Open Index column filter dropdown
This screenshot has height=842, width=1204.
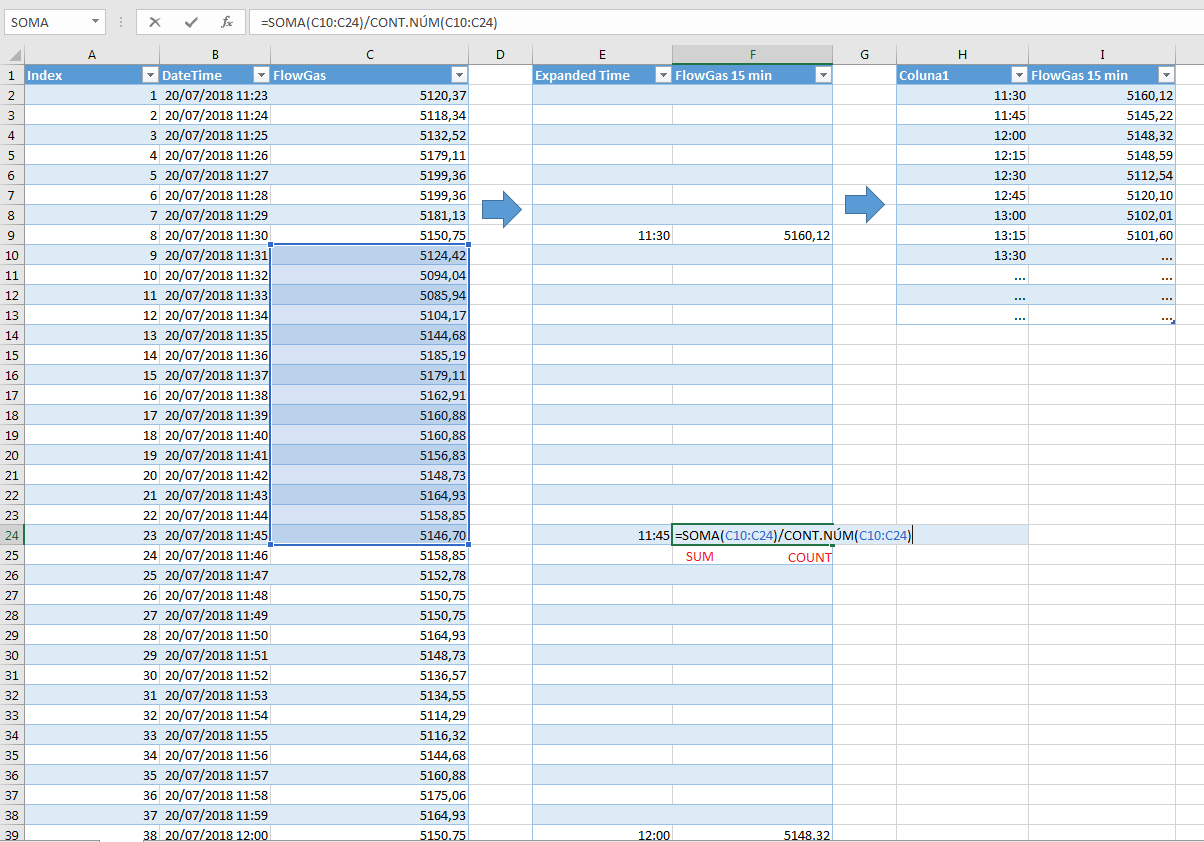(x=150, y=75)
